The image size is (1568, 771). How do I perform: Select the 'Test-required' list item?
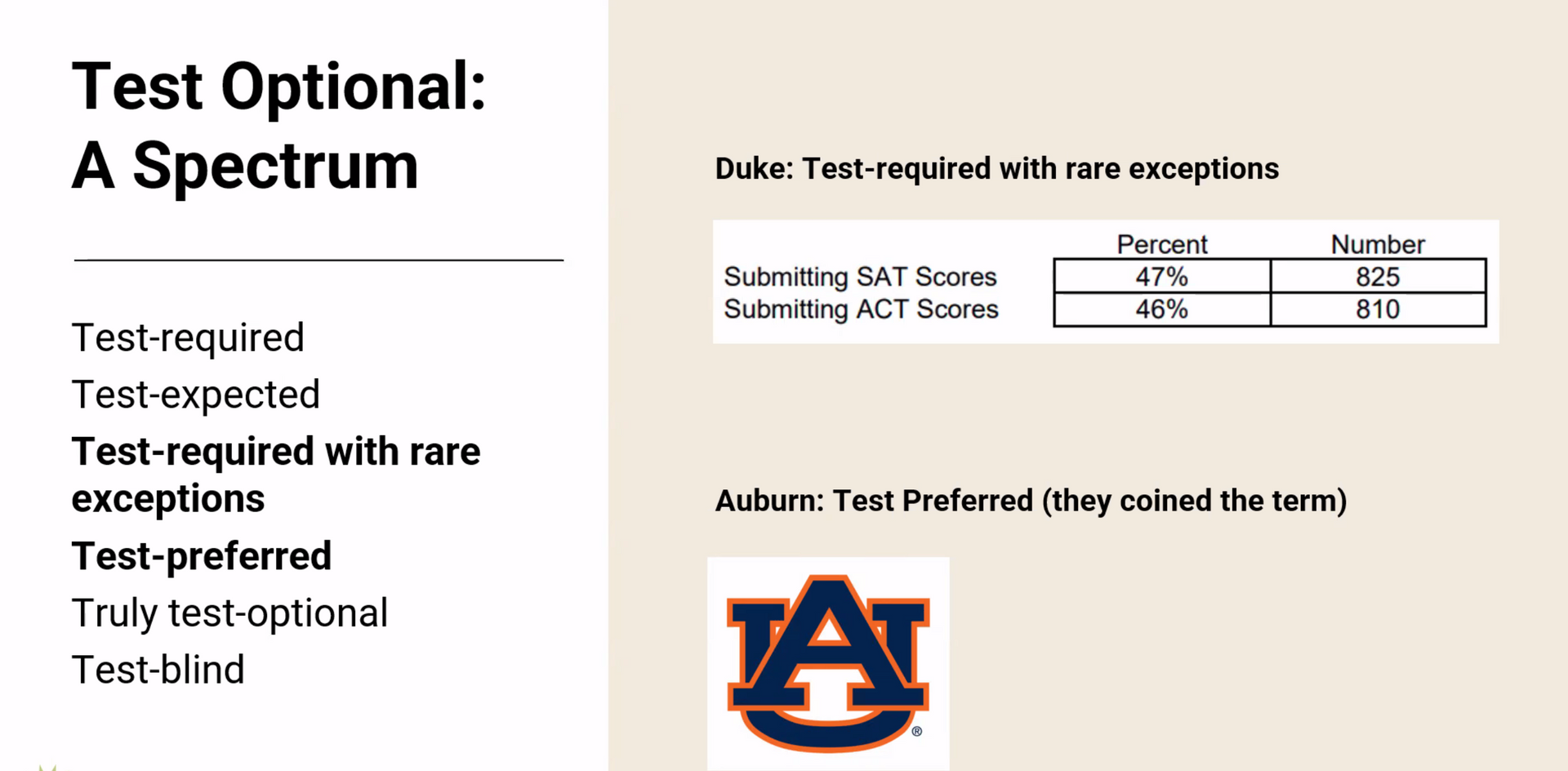point(188,337)
